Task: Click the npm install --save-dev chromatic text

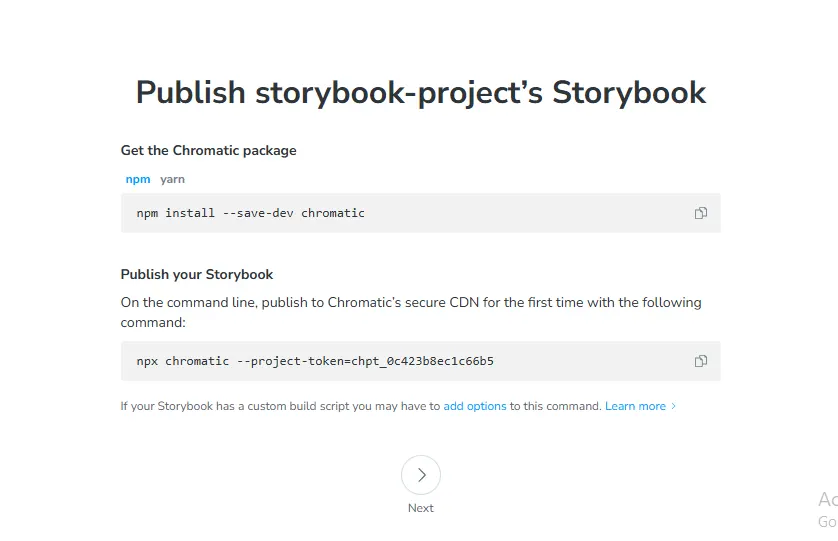Action: [251, 213]
